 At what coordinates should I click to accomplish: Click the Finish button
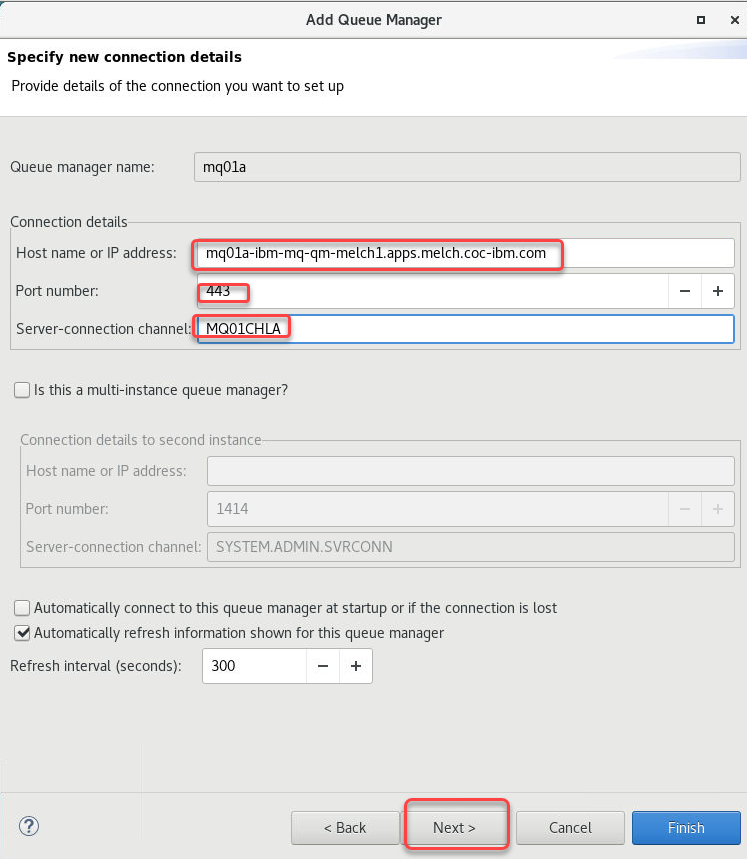[x=686, y=828]
